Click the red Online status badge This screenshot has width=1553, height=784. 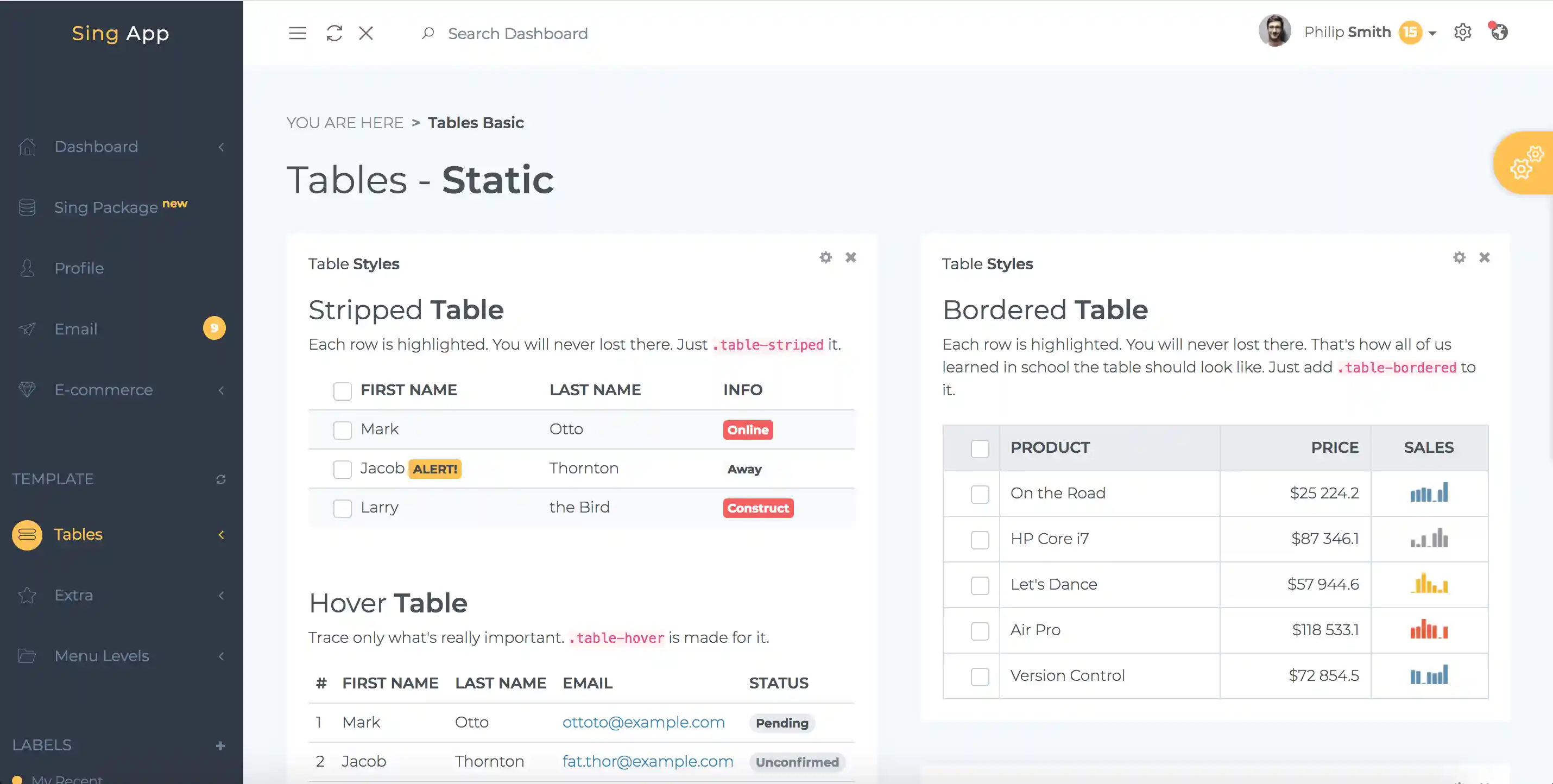tap(748, 429)
